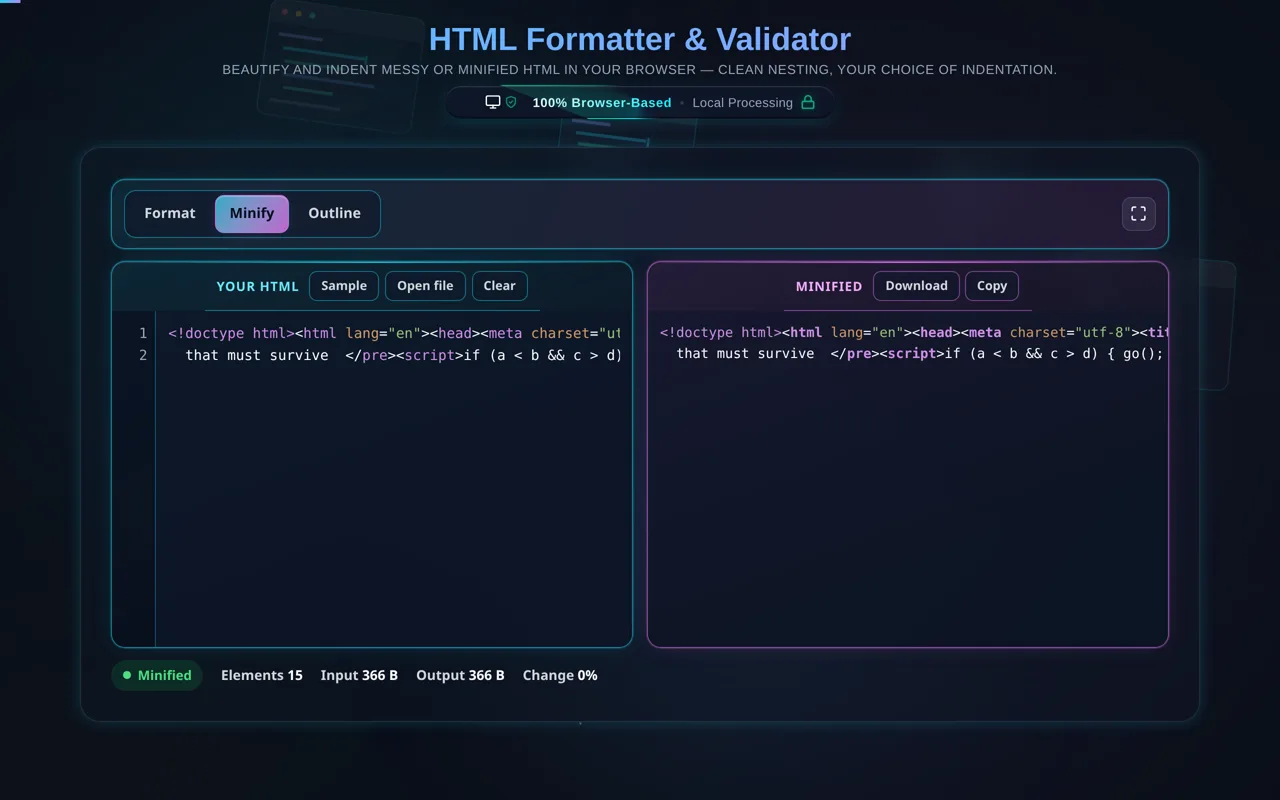The height and width of the screenshot is (800, 1280).
Task: Click the fullscreen expand icon
Action: (1138, 214)
